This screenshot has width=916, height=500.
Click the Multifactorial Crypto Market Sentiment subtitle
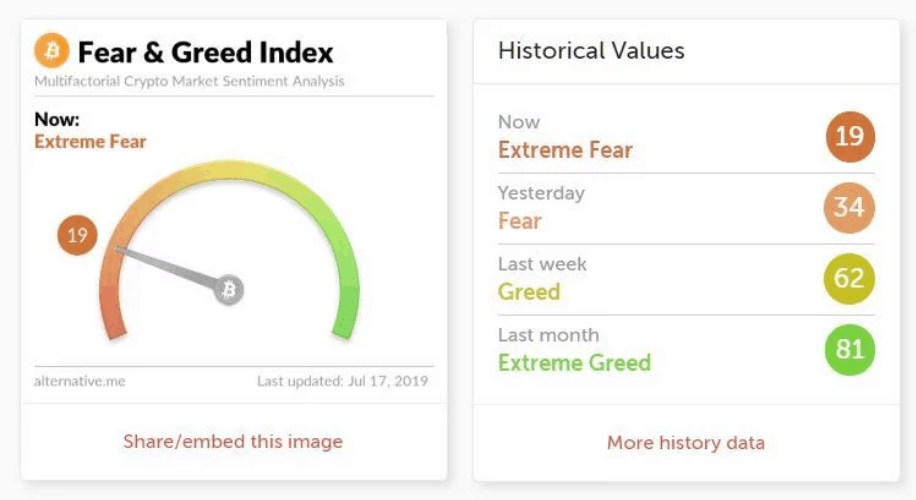189,81
